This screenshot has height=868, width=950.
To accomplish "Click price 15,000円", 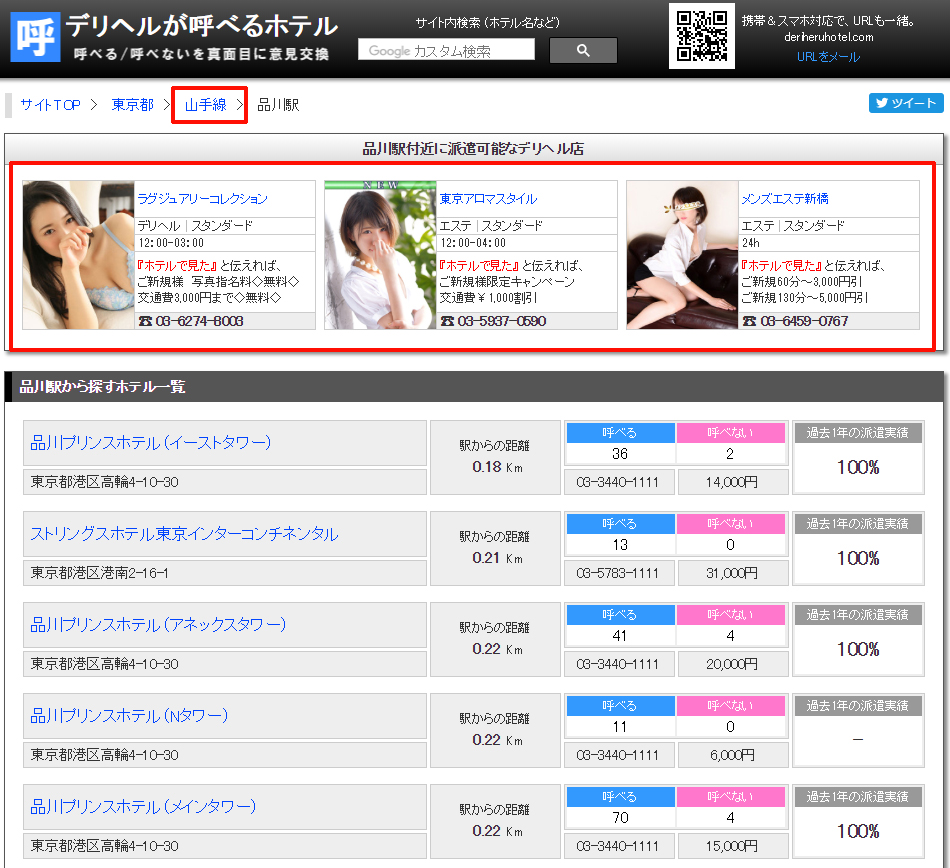I will point(732,846).
